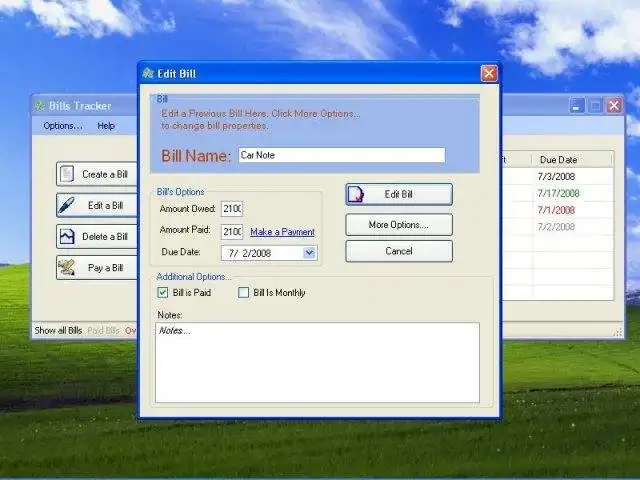
Task: Click Create a Bill in Bills Tracker
Action: [97, 174]
